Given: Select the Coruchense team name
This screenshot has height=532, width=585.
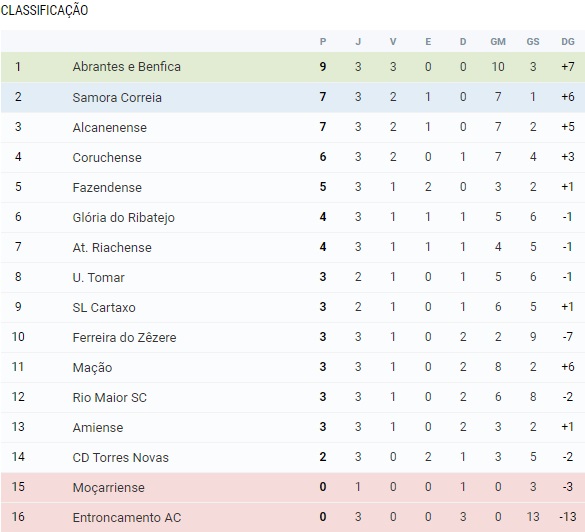Looking at the screenshot, I should tap(107, 157).
